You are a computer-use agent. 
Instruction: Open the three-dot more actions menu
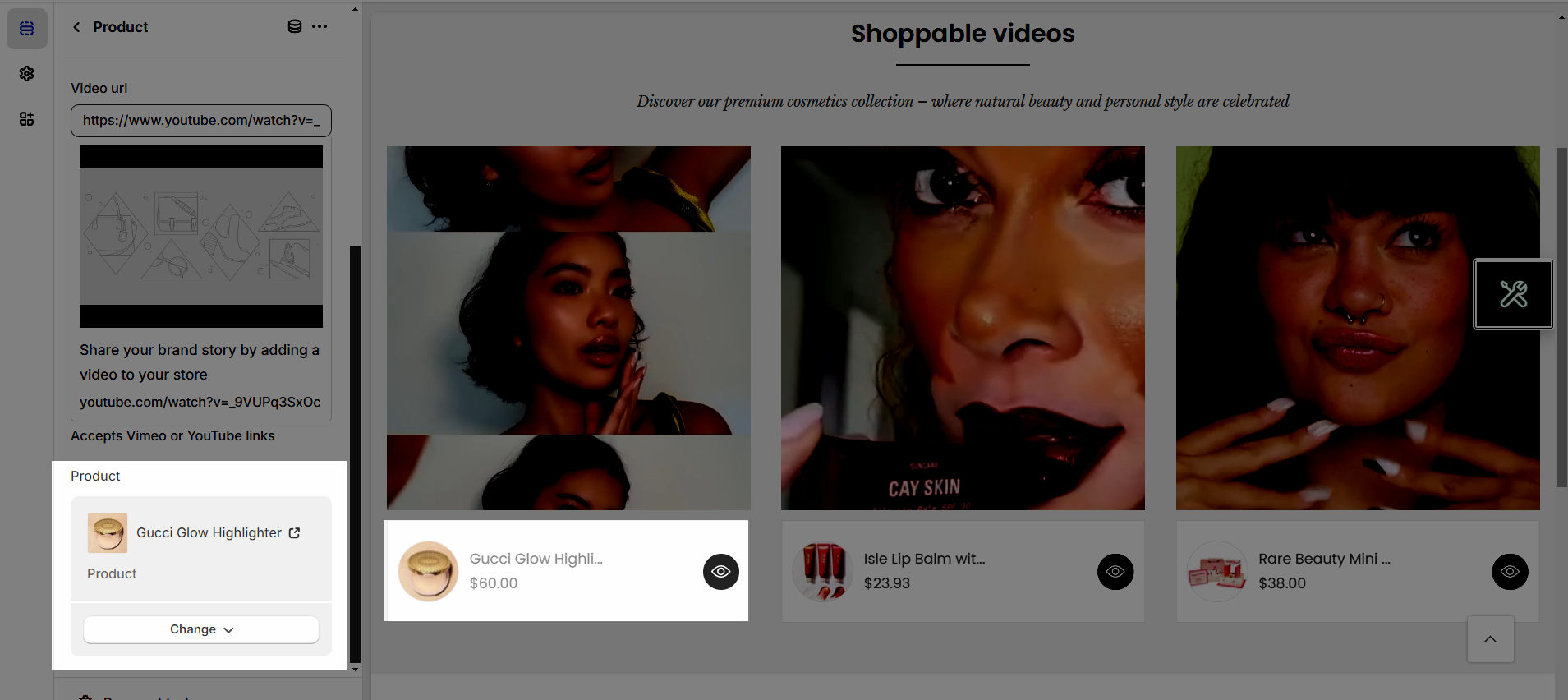coord(320,26)
